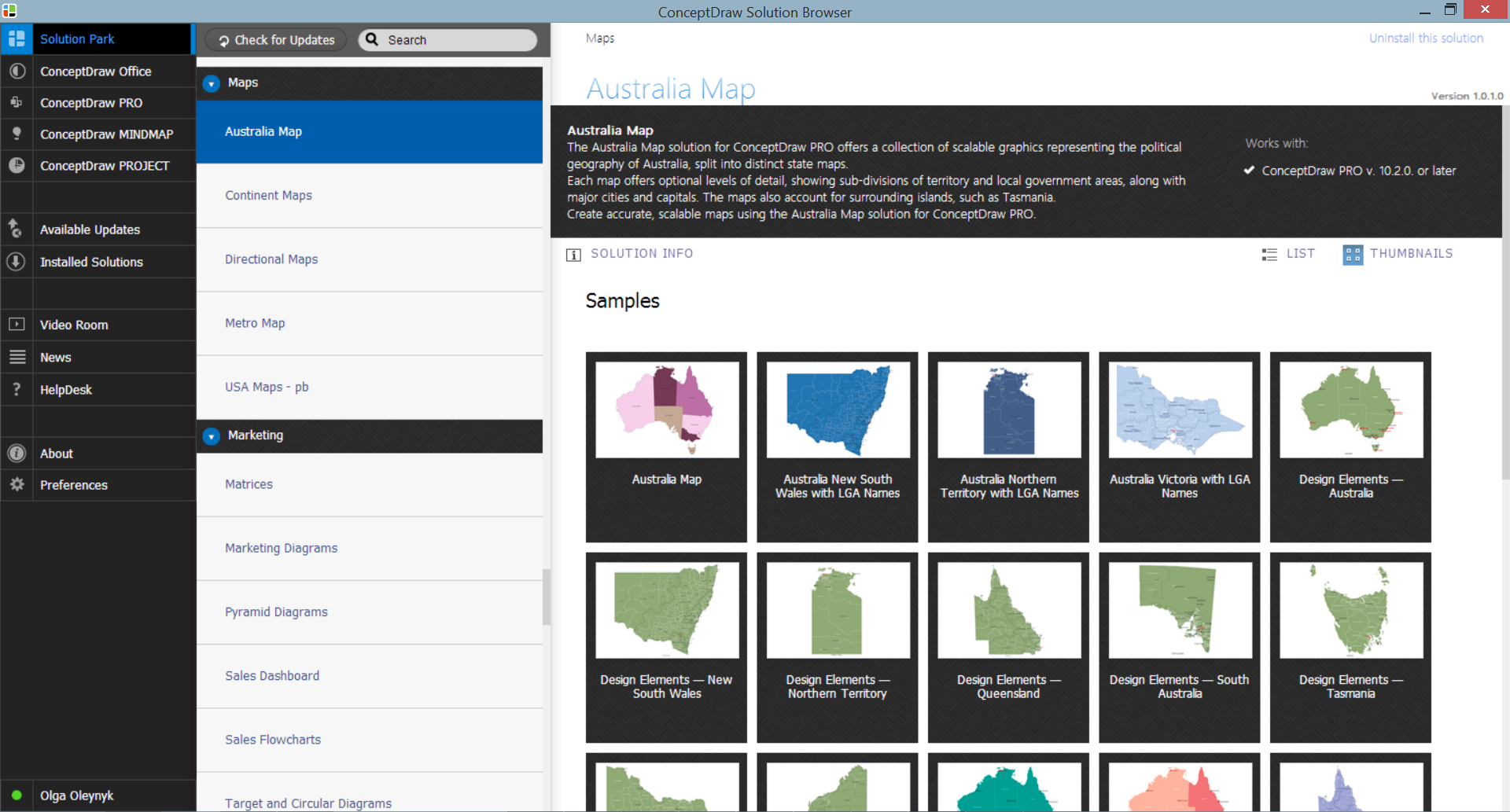Click the HelpDesk question mark icon
This screenshot has width=1510, height=812.
click(x=17, y=389)
